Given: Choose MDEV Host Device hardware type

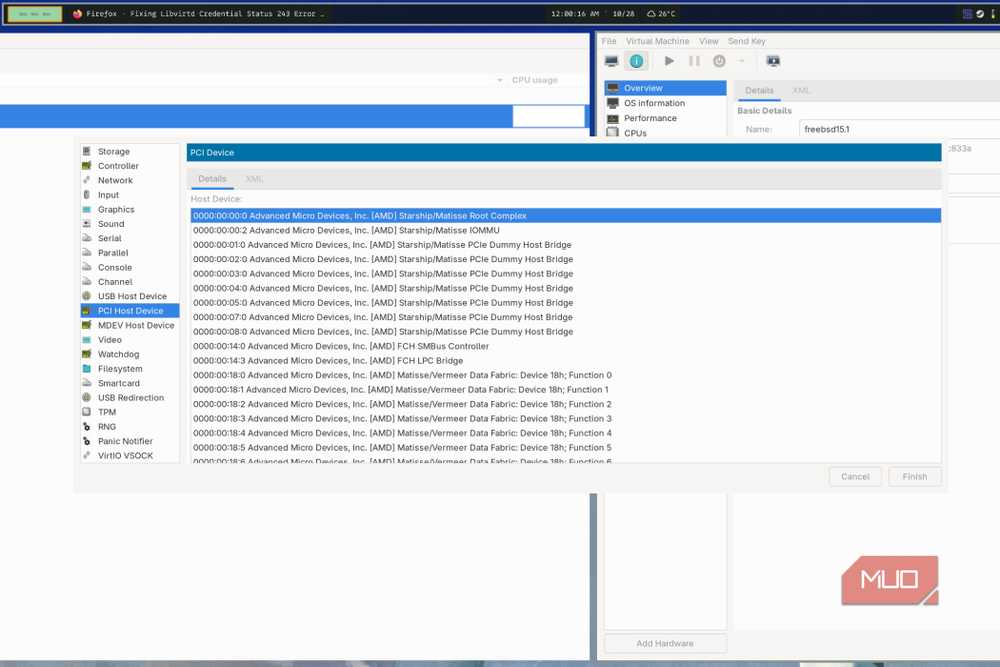Looking at the screenshot, I should click(130, 325).
